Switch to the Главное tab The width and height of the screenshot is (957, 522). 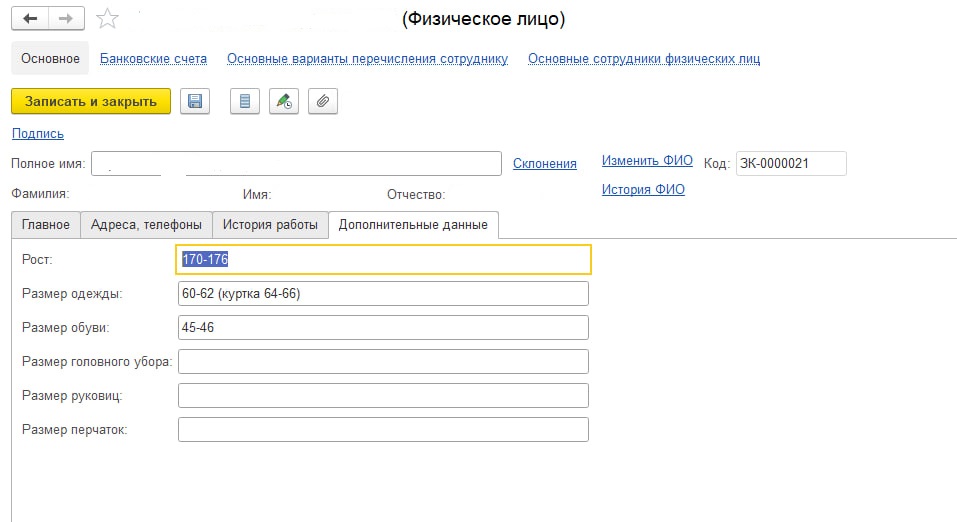pyautogui.click(x=46, y=225)
